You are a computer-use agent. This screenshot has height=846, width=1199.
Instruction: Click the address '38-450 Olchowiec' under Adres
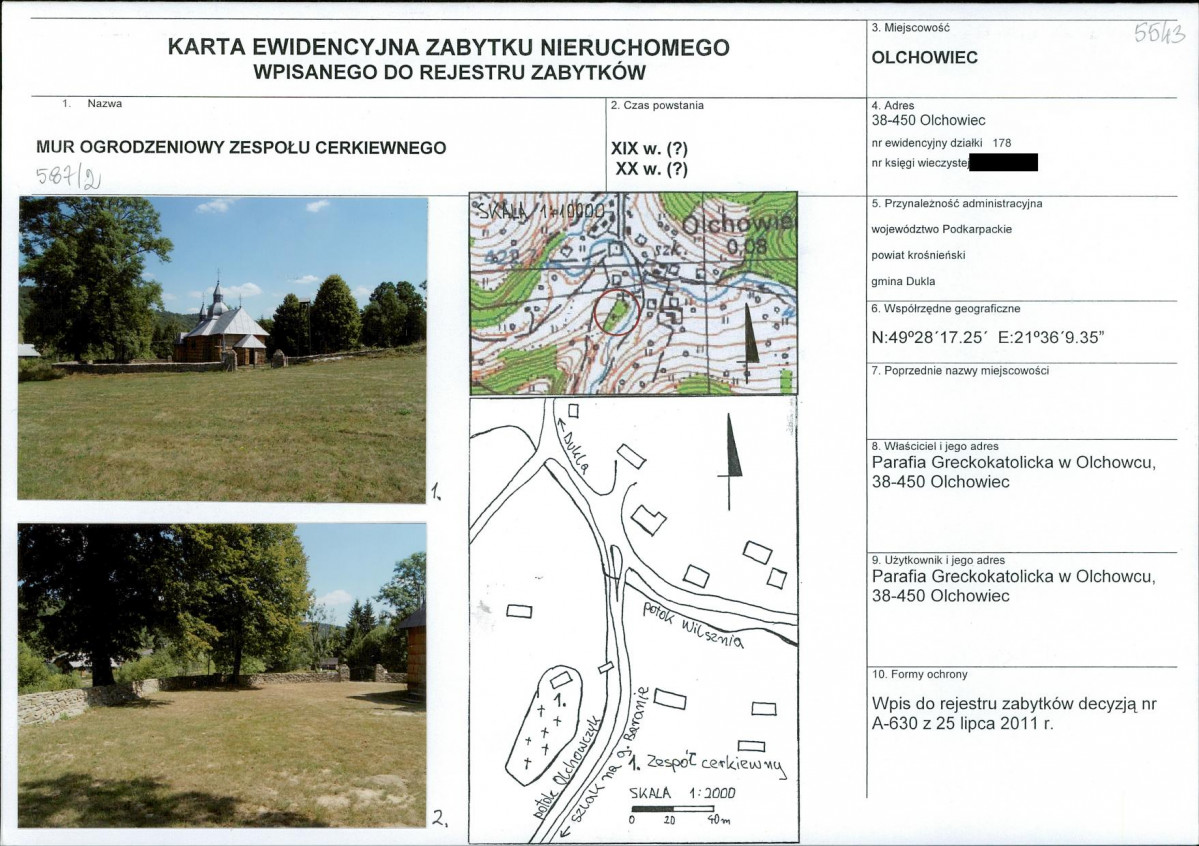tap(928, 120)
